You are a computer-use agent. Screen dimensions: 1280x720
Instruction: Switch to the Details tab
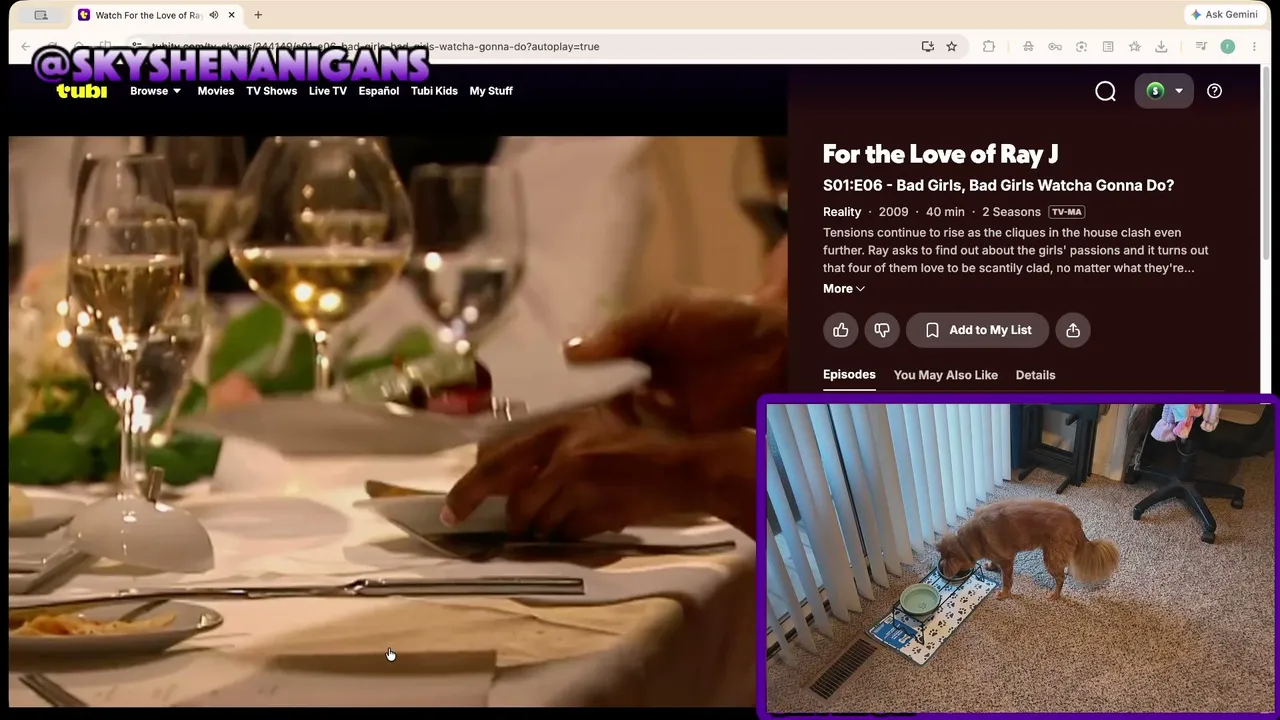[x=1036, y=375]
